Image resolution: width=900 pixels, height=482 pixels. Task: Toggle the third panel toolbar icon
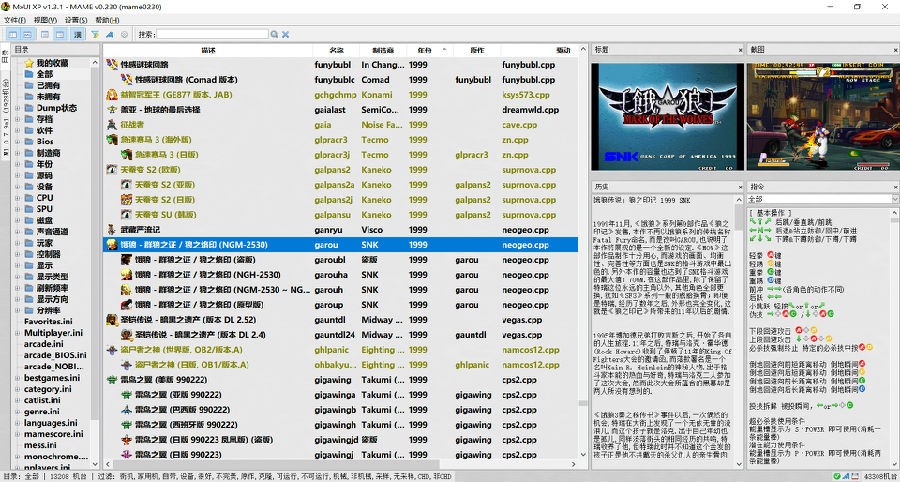click(44, 34)
